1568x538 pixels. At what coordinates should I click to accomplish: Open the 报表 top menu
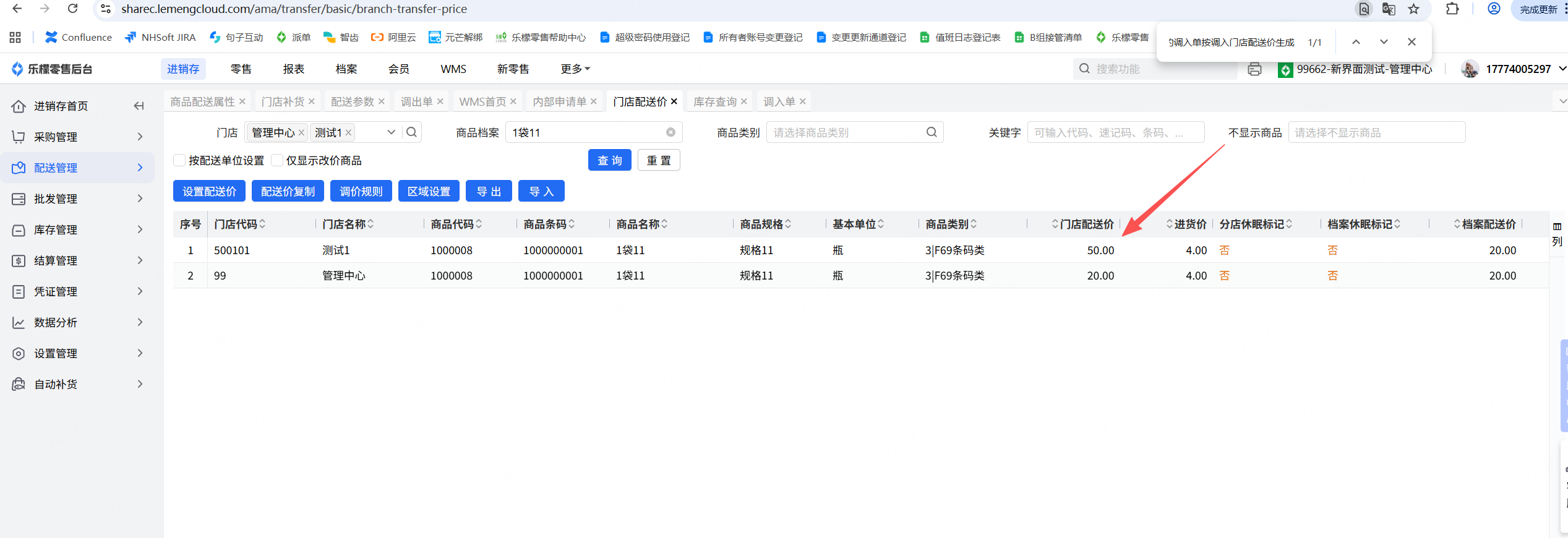click(293, 69)
